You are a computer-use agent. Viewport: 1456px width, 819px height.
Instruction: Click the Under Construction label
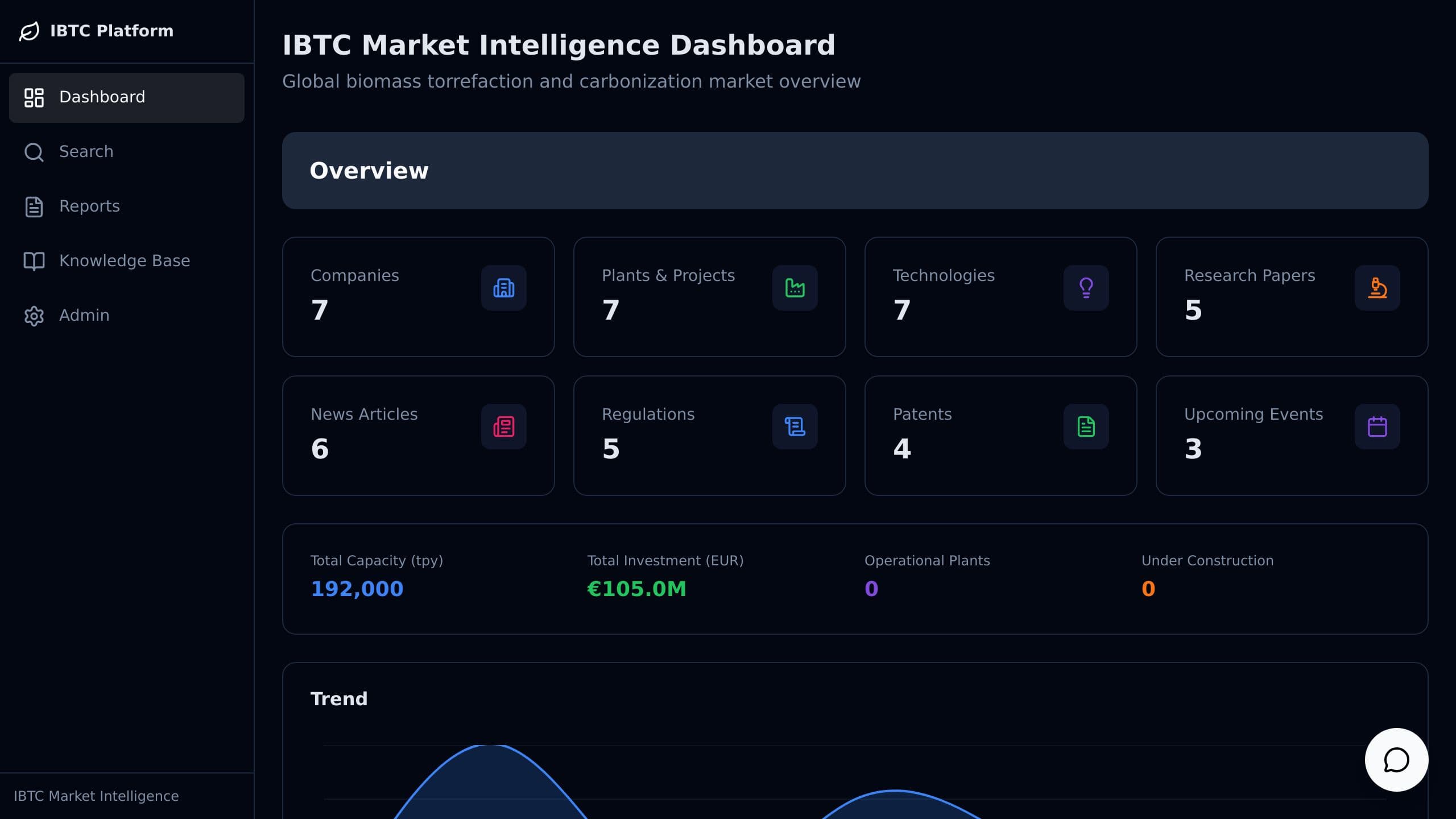tap(1207, 561)
